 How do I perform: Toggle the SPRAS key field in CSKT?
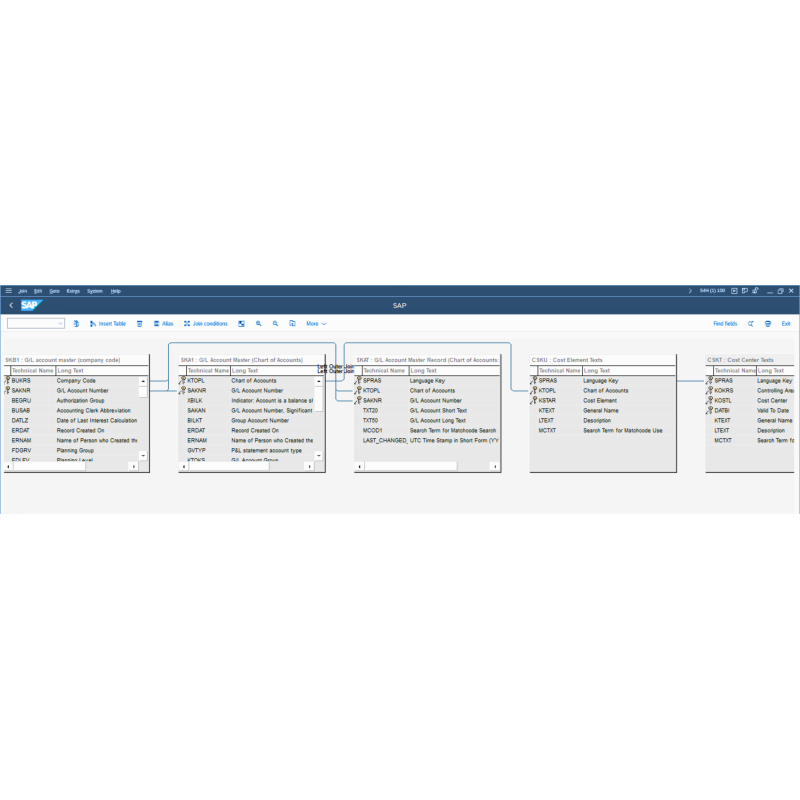711,380
